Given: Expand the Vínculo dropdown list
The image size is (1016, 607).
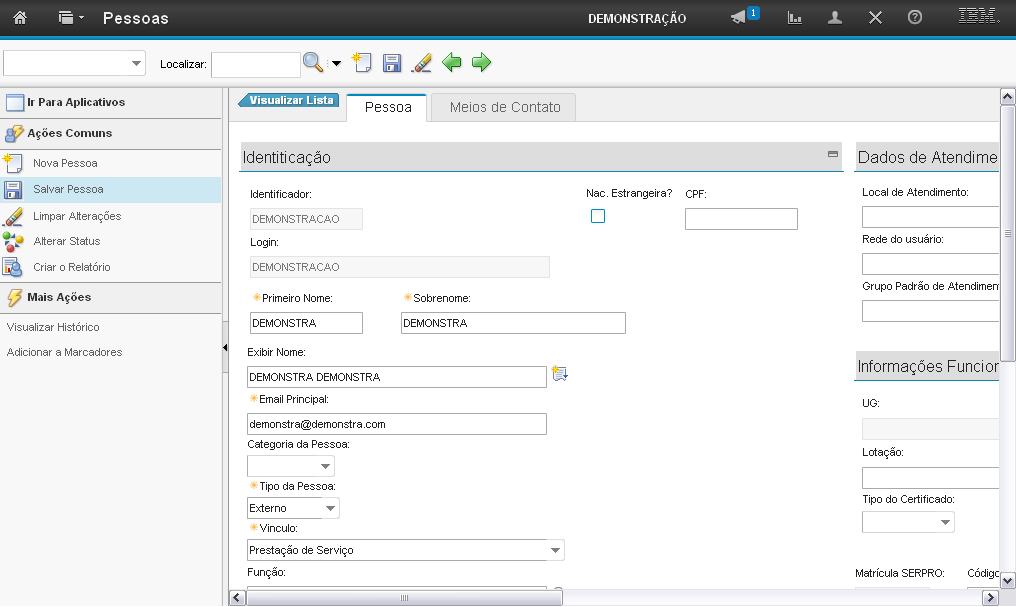Looking at the screenshot, I should [555, 550].
